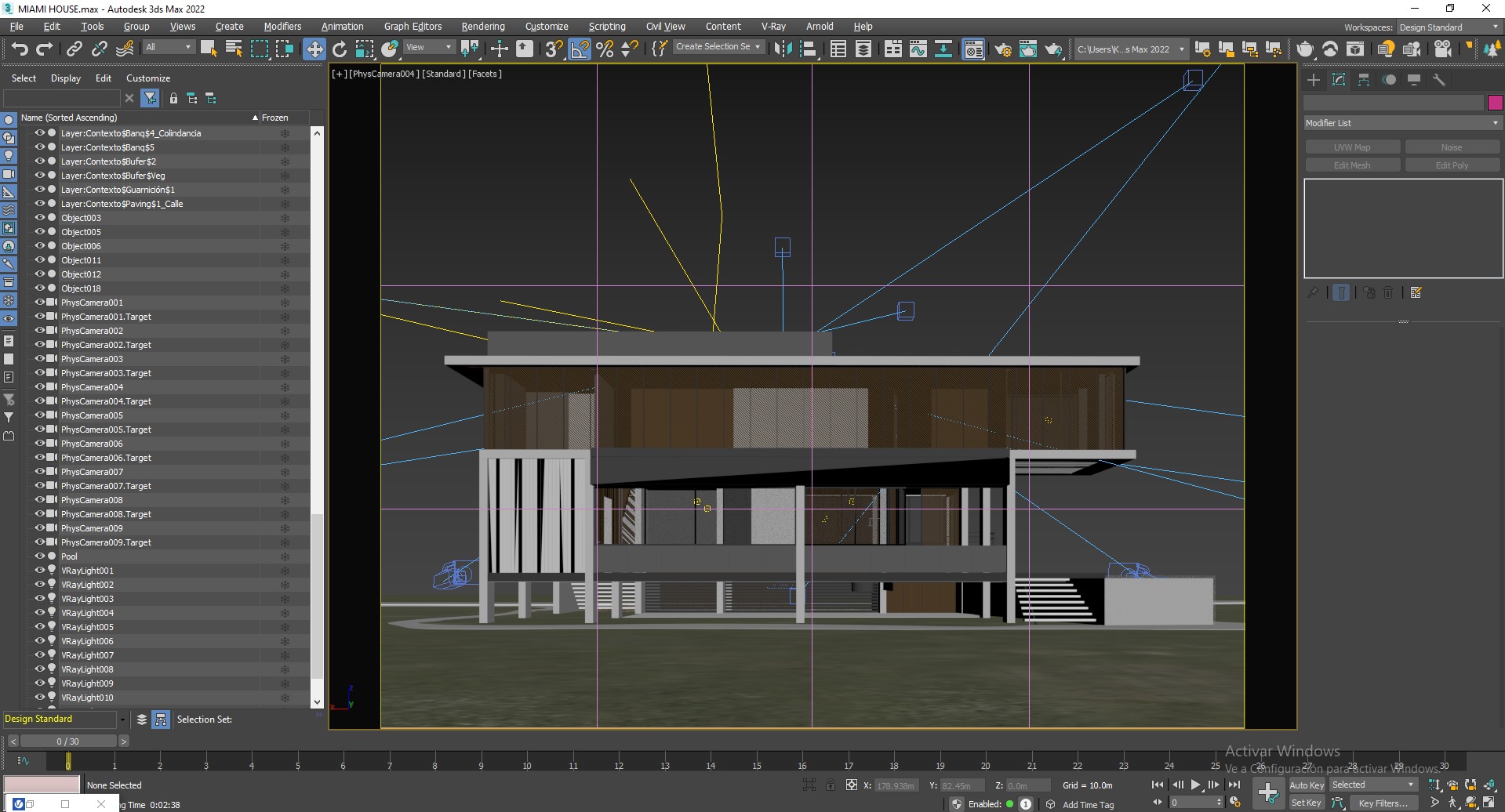Open the scene explorer Display menu
Image resolution: width=1505 pixels, height=812 pixels.
(66, 78)
